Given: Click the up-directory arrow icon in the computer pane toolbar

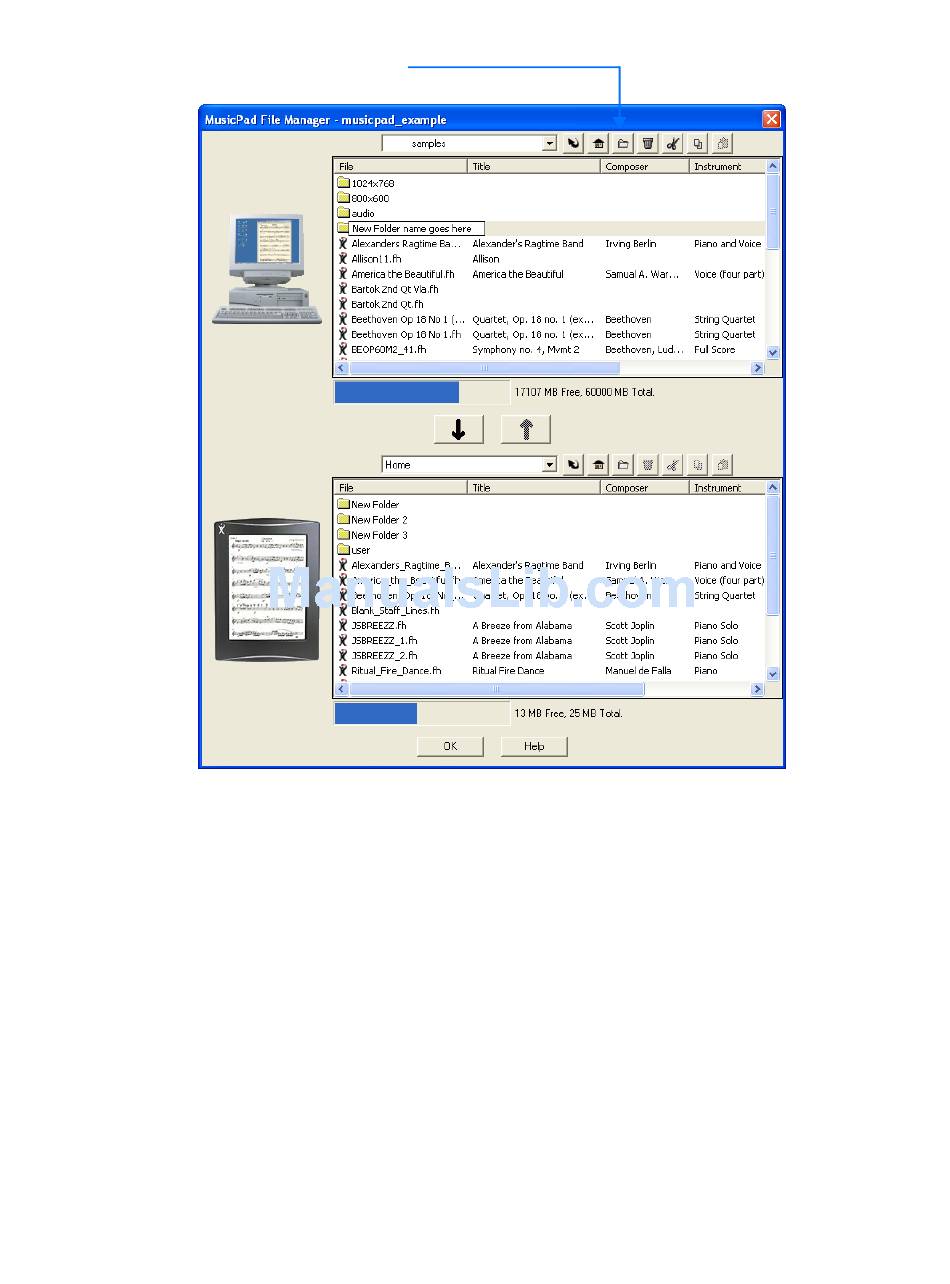Looking at the screenshot, I should (x=574, y=144).
